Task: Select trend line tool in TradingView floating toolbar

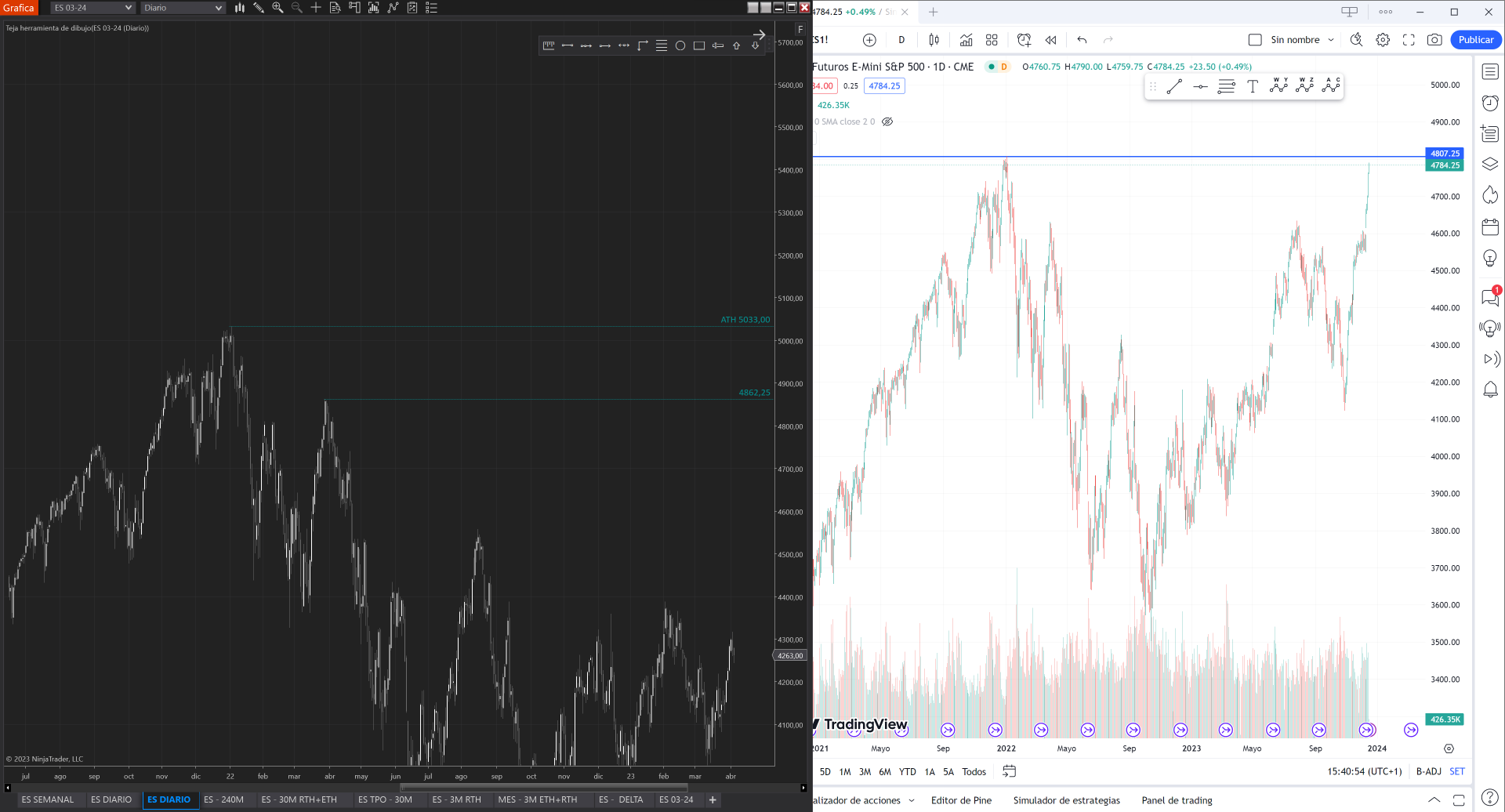Action: click(1174, 87)
